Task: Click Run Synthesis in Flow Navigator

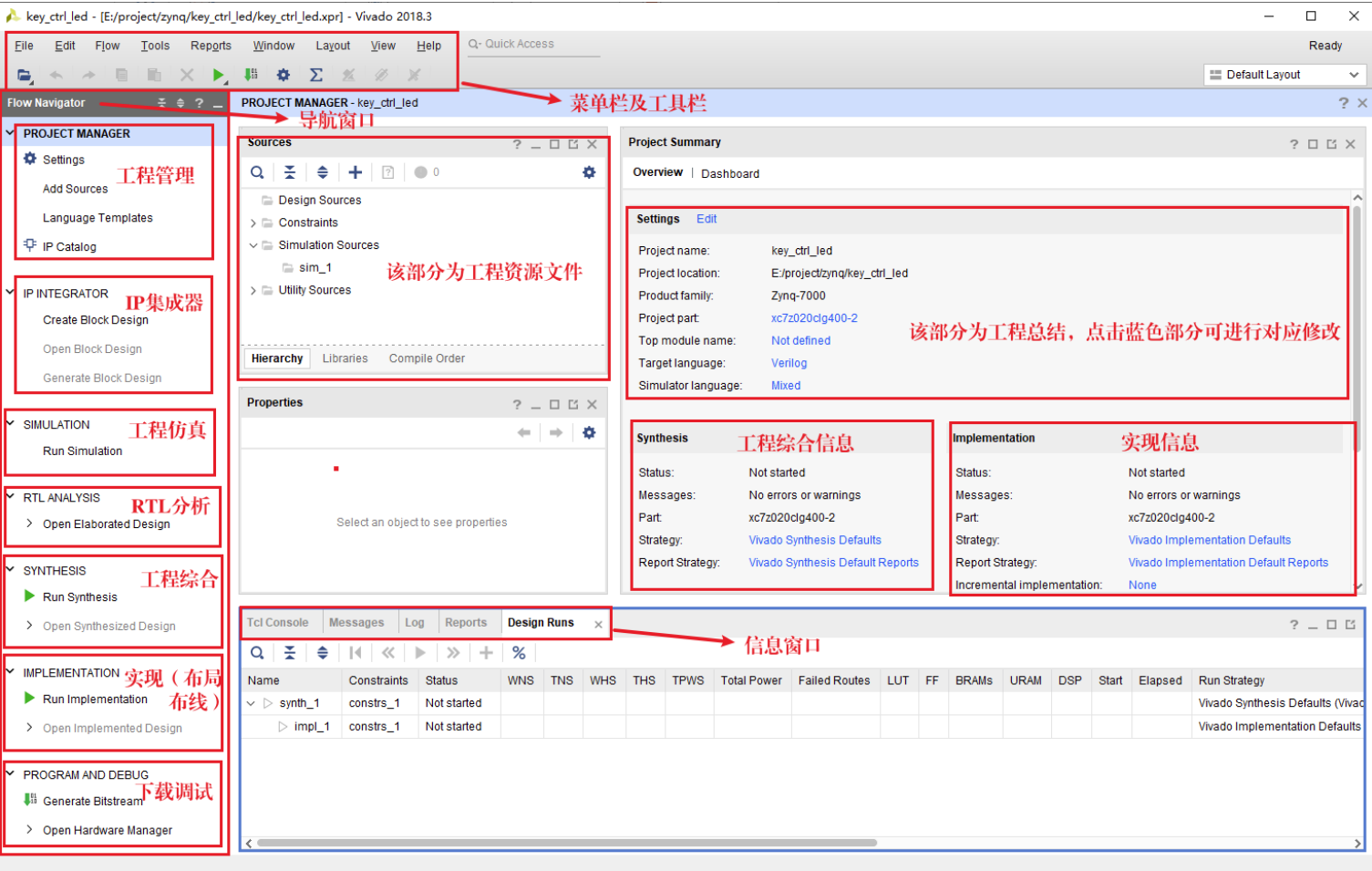Action: (x=80, y=597)
